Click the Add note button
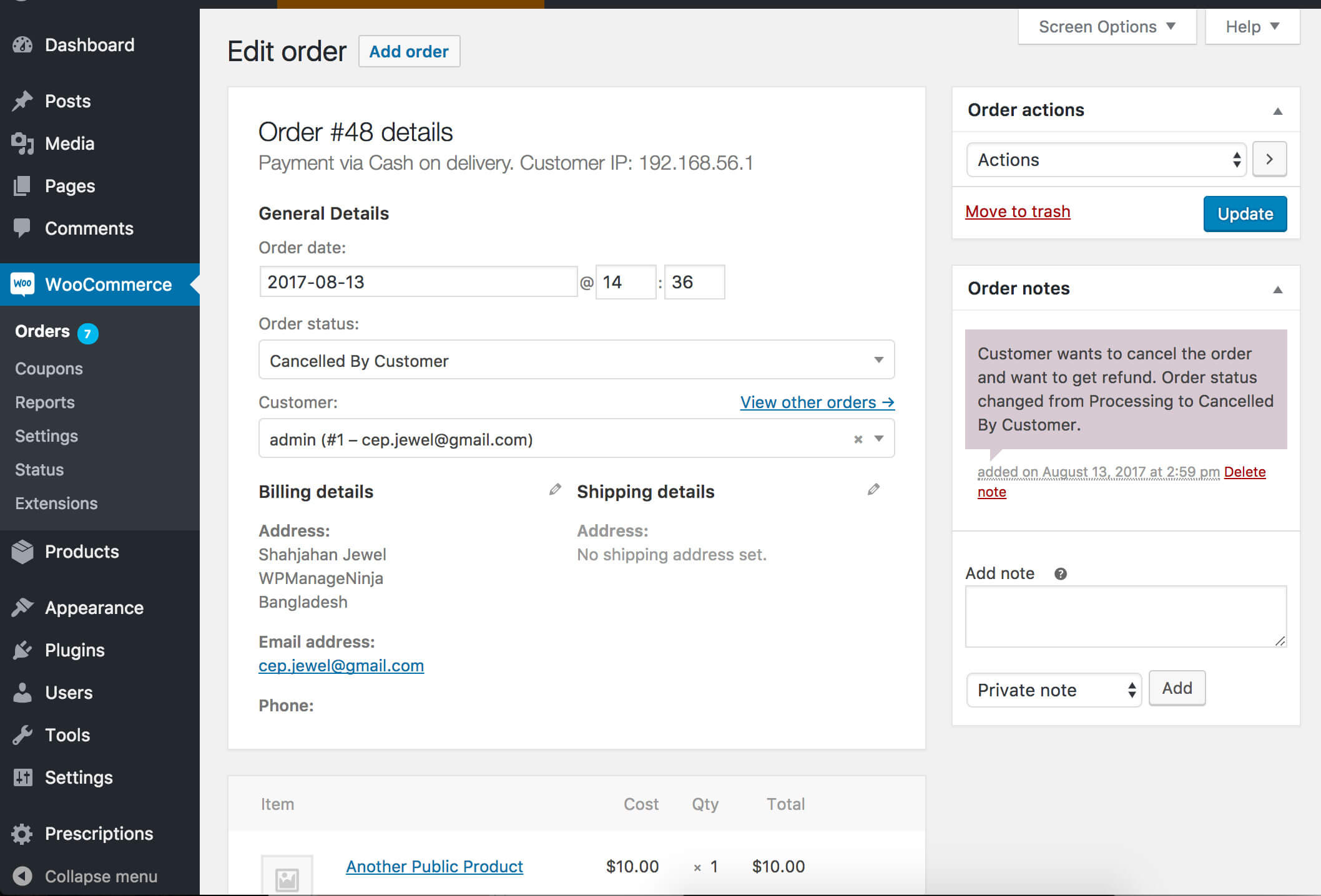This screenshot has width=1321, height=896. point(1177,688)
